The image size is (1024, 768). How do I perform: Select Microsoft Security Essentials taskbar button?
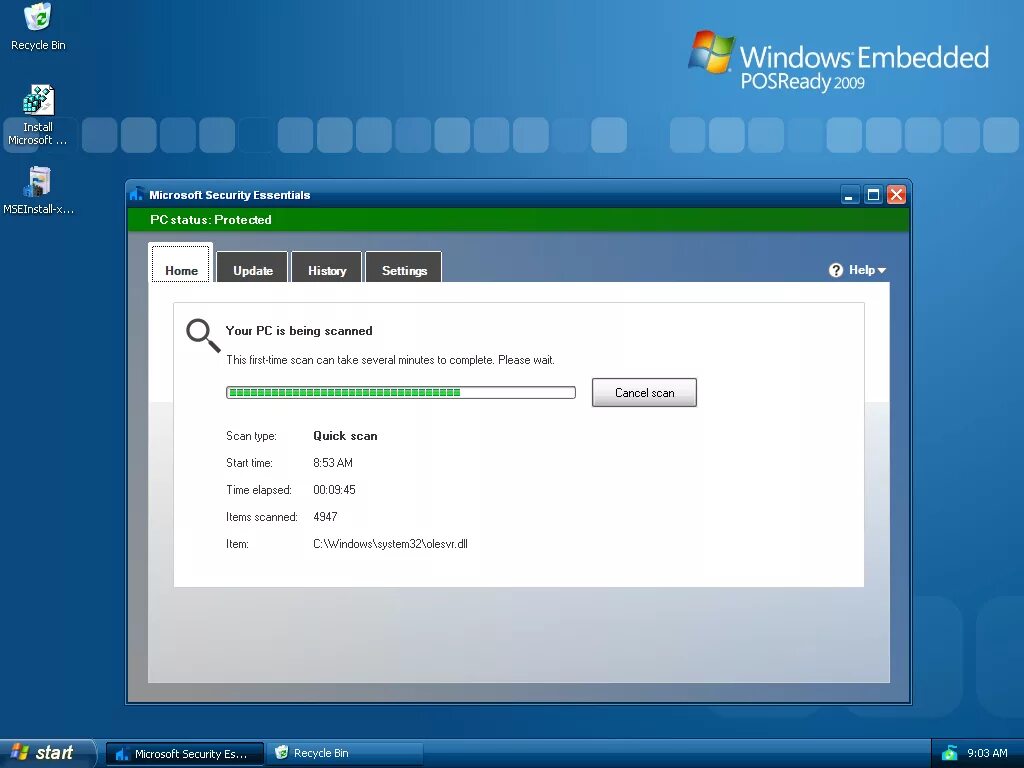pos(185,754)
